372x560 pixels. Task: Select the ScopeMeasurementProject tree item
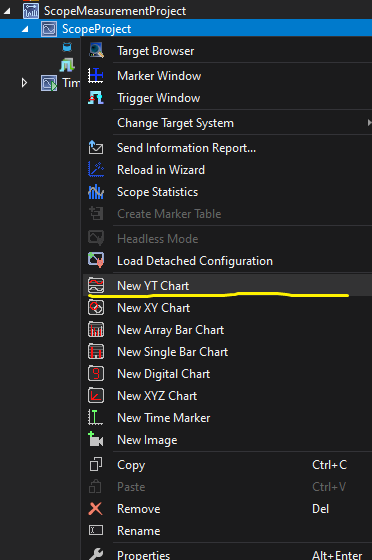(x=115, y=11)
